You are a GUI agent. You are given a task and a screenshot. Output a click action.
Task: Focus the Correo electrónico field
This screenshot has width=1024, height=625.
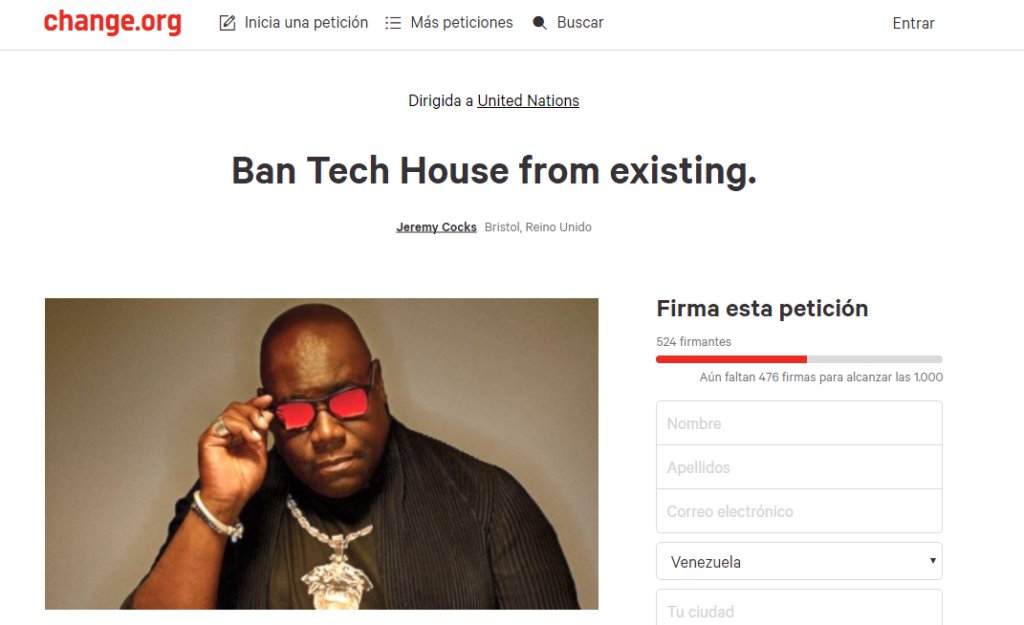[799, 511]
